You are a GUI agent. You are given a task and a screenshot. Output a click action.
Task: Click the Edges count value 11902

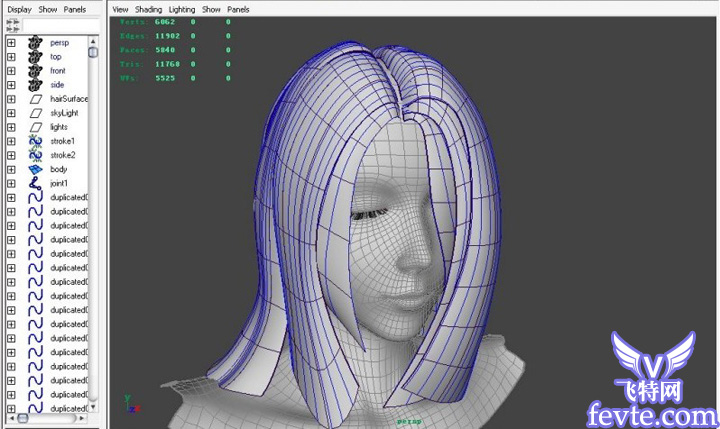pos(167,36)
